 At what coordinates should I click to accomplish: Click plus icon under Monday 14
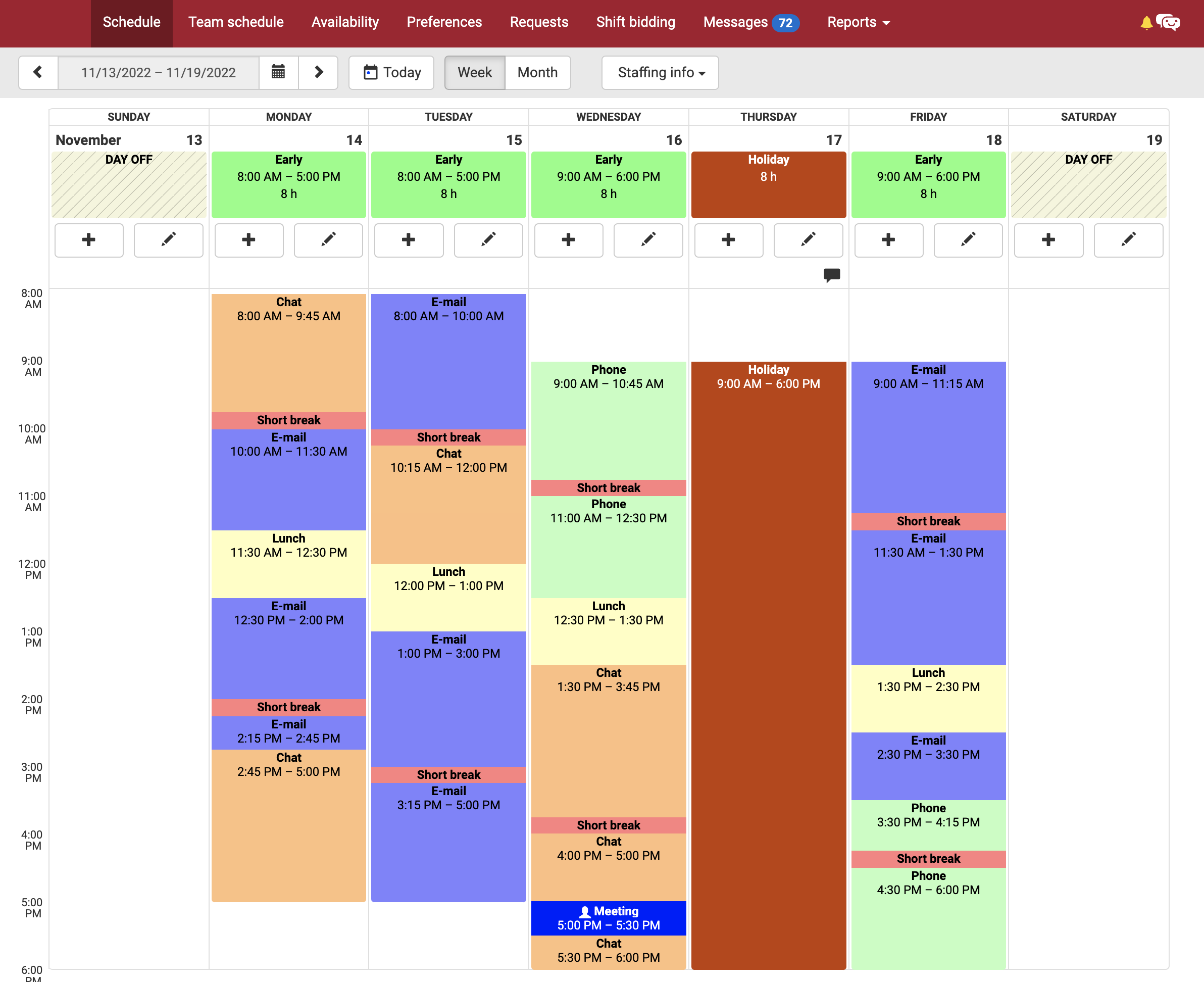click(x=249, y=240)
